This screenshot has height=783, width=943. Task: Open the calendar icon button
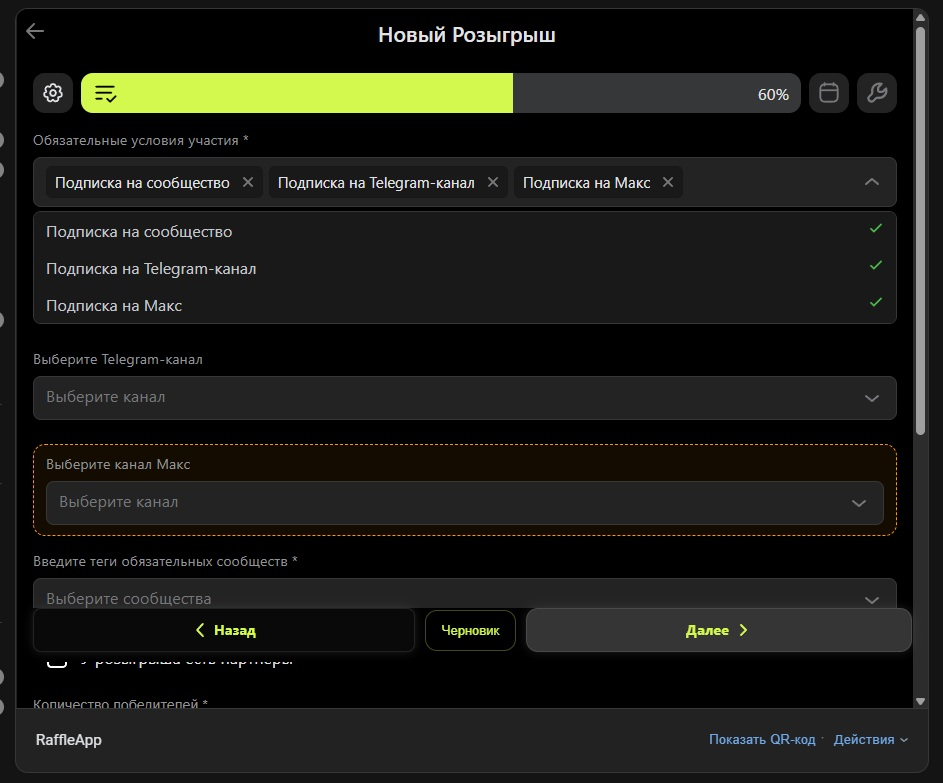829,93
